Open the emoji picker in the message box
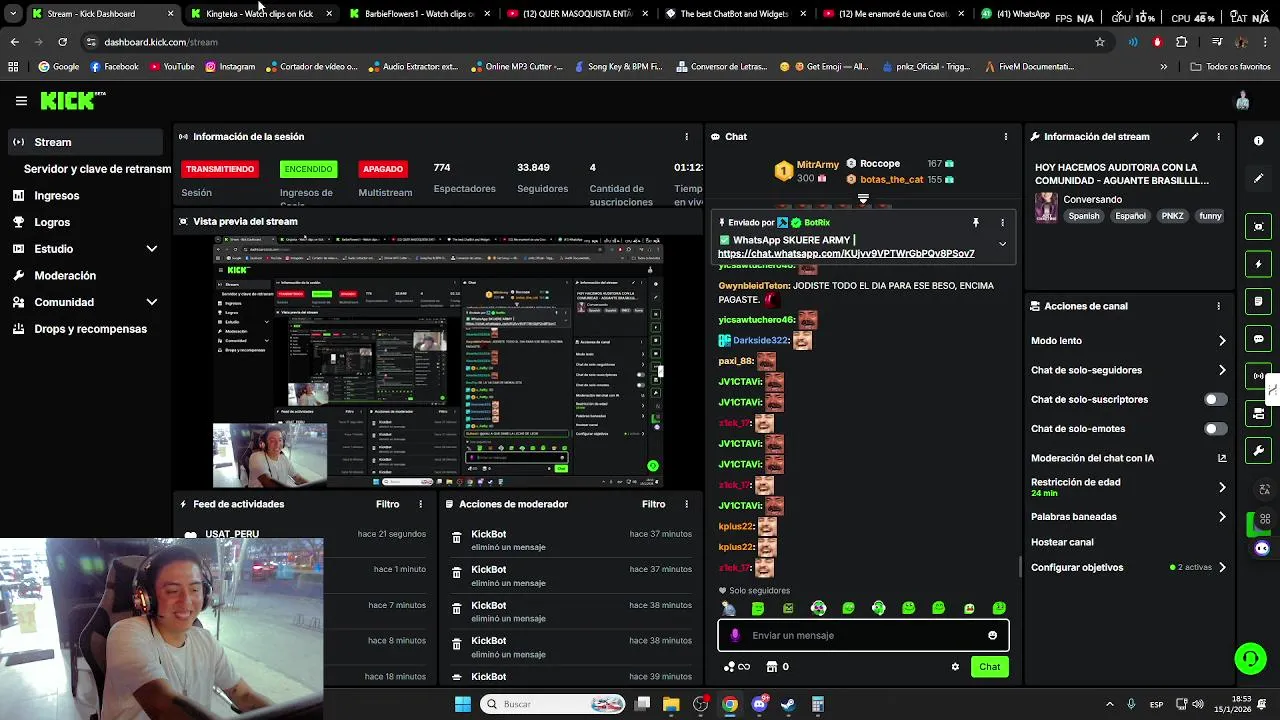 (992, 635)
